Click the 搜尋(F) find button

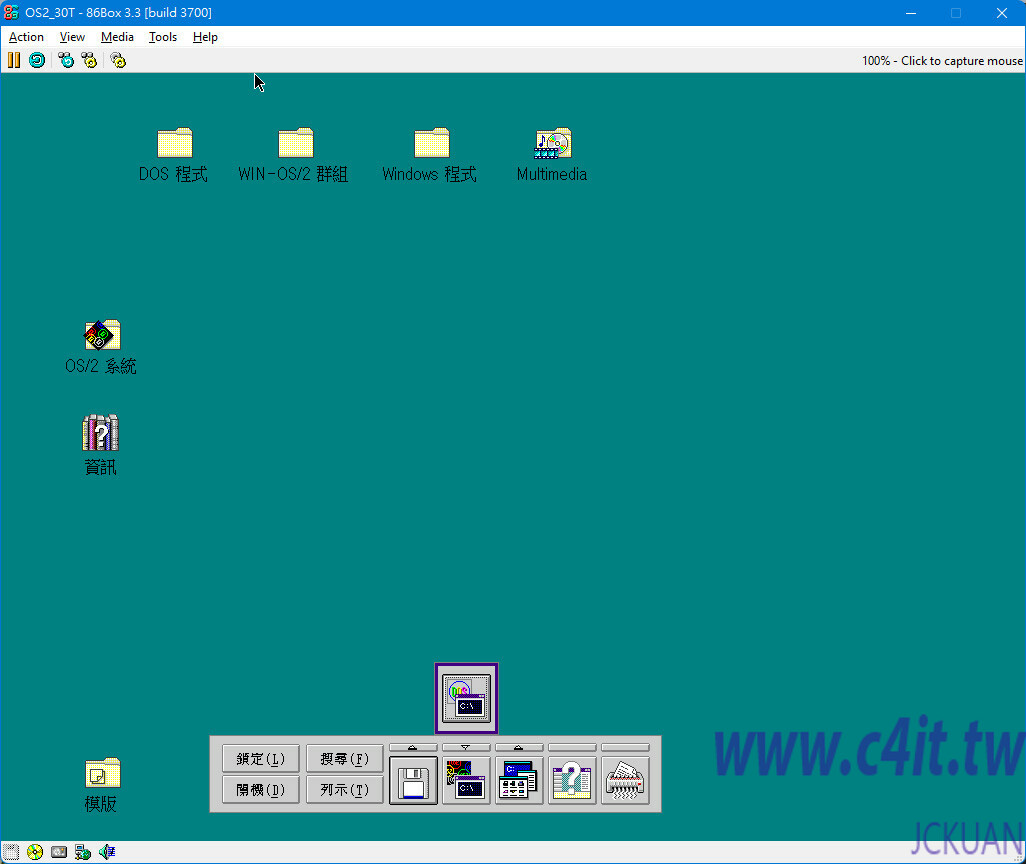344,759
